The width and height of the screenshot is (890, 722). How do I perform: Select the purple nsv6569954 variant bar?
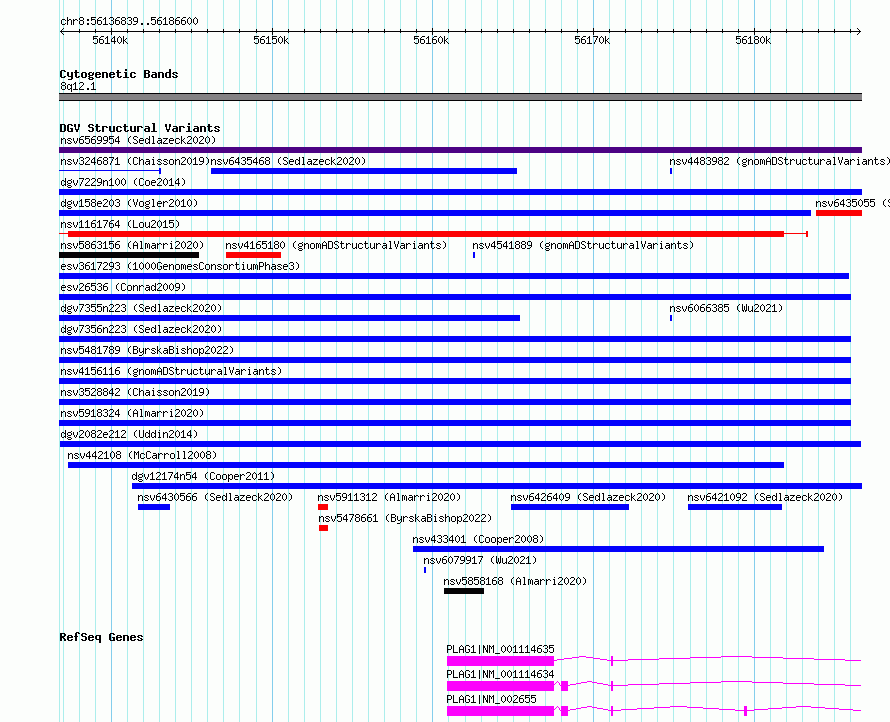[x=460, y=150]
